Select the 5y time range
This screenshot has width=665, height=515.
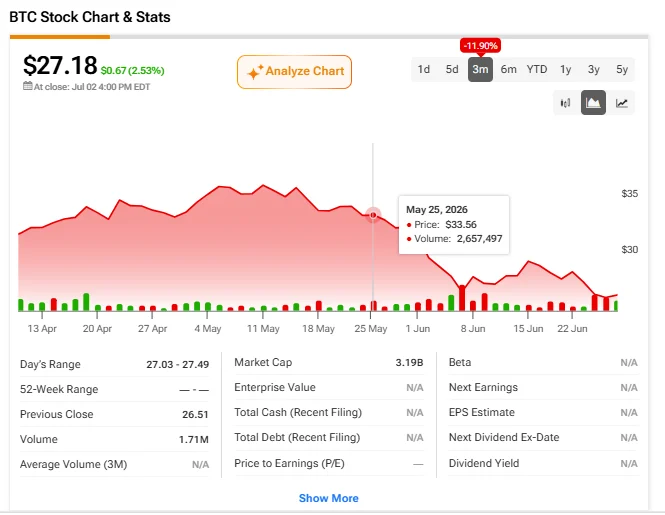[622, 69]
